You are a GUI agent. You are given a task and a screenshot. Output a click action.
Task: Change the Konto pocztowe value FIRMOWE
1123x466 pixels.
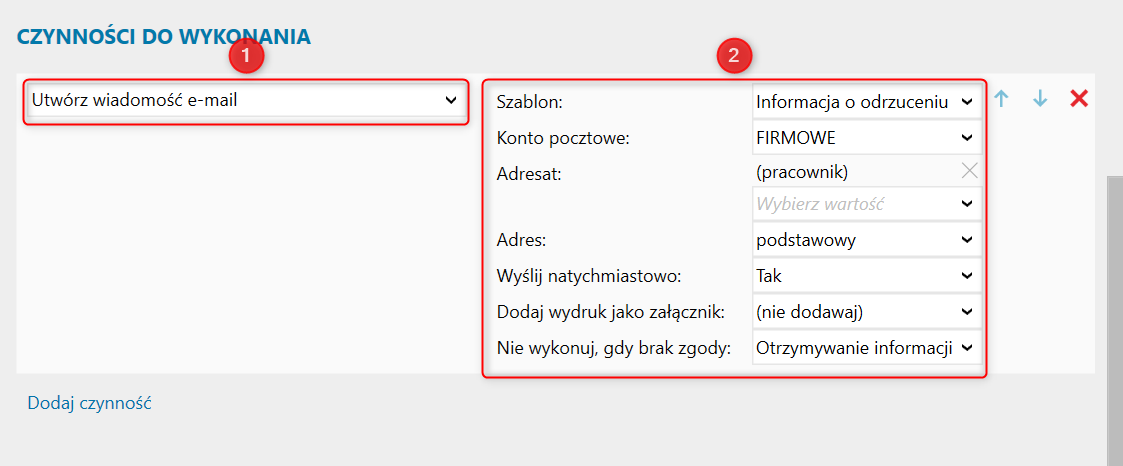(866, 137)
